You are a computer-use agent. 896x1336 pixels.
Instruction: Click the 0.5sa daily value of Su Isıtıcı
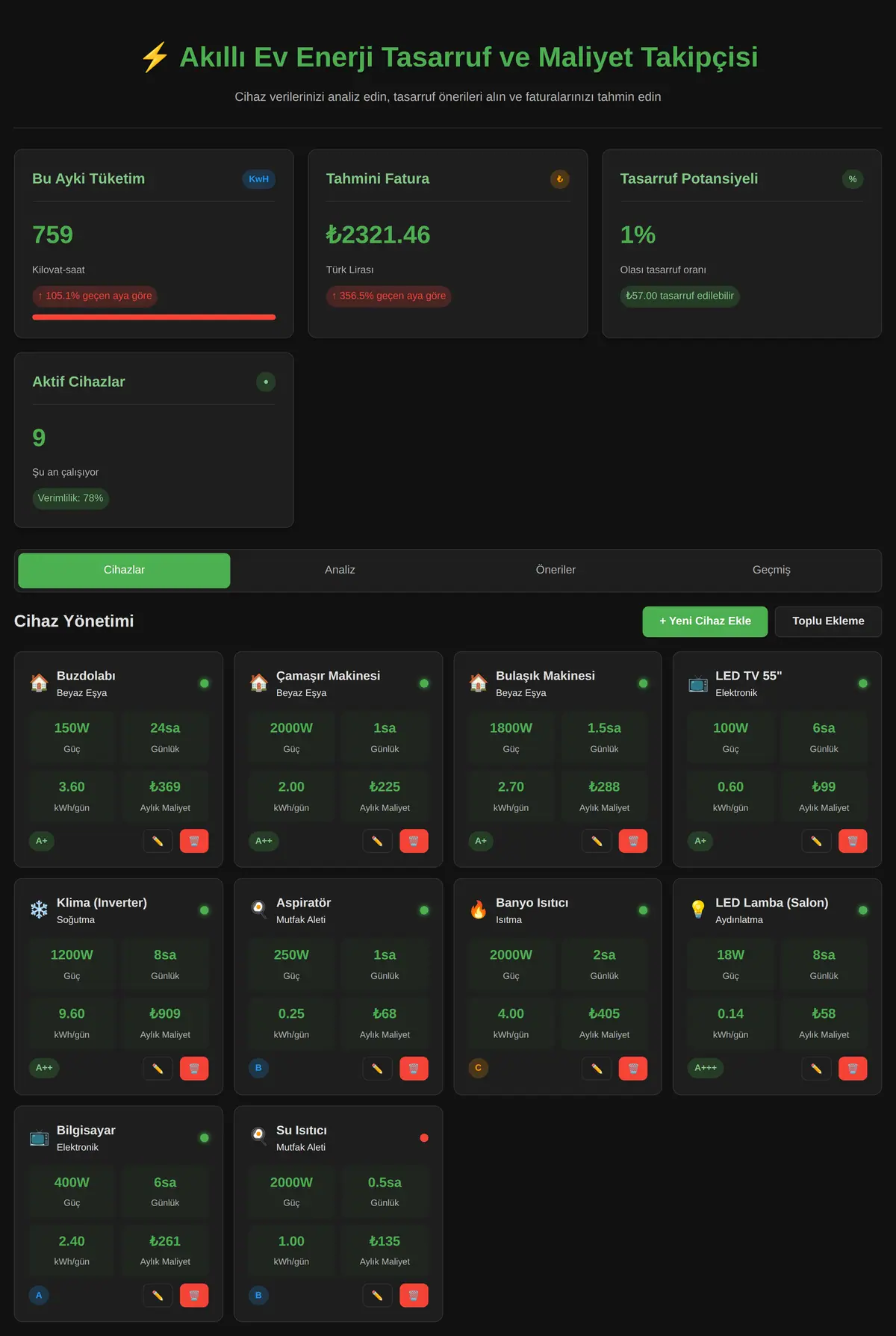(x=385, y=1182)
